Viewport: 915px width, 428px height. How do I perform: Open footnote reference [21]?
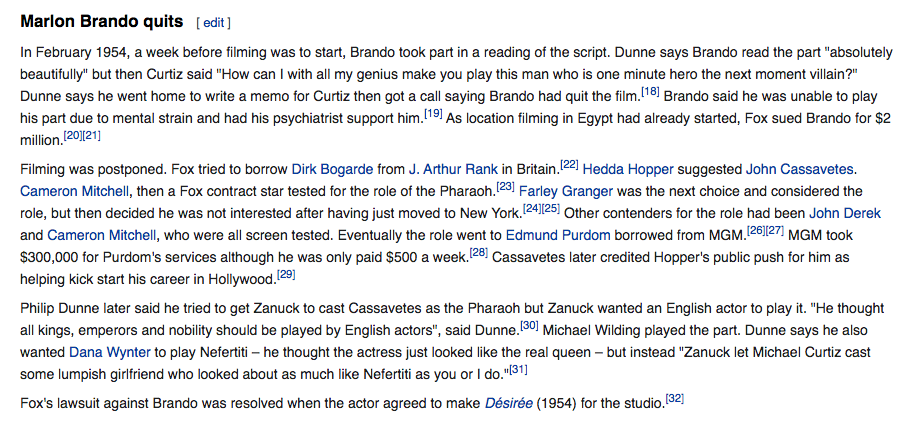coord(92,136)
